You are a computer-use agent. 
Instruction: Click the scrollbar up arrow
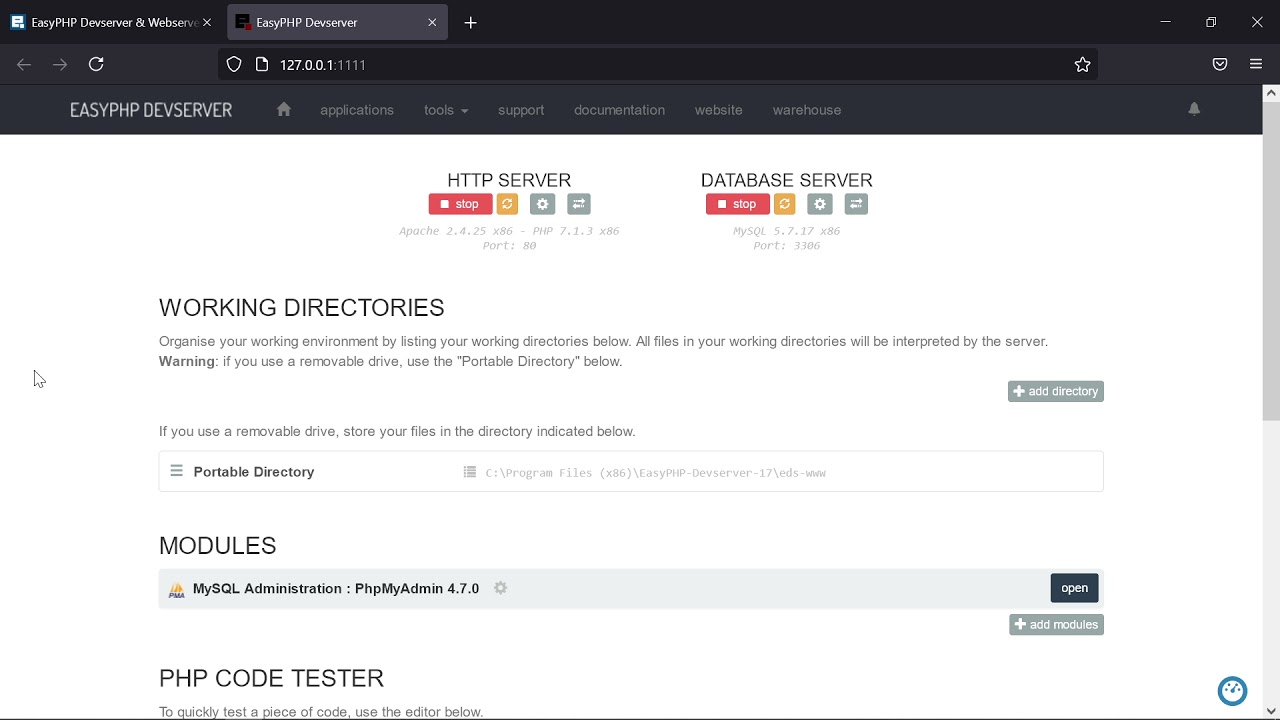1272,93
